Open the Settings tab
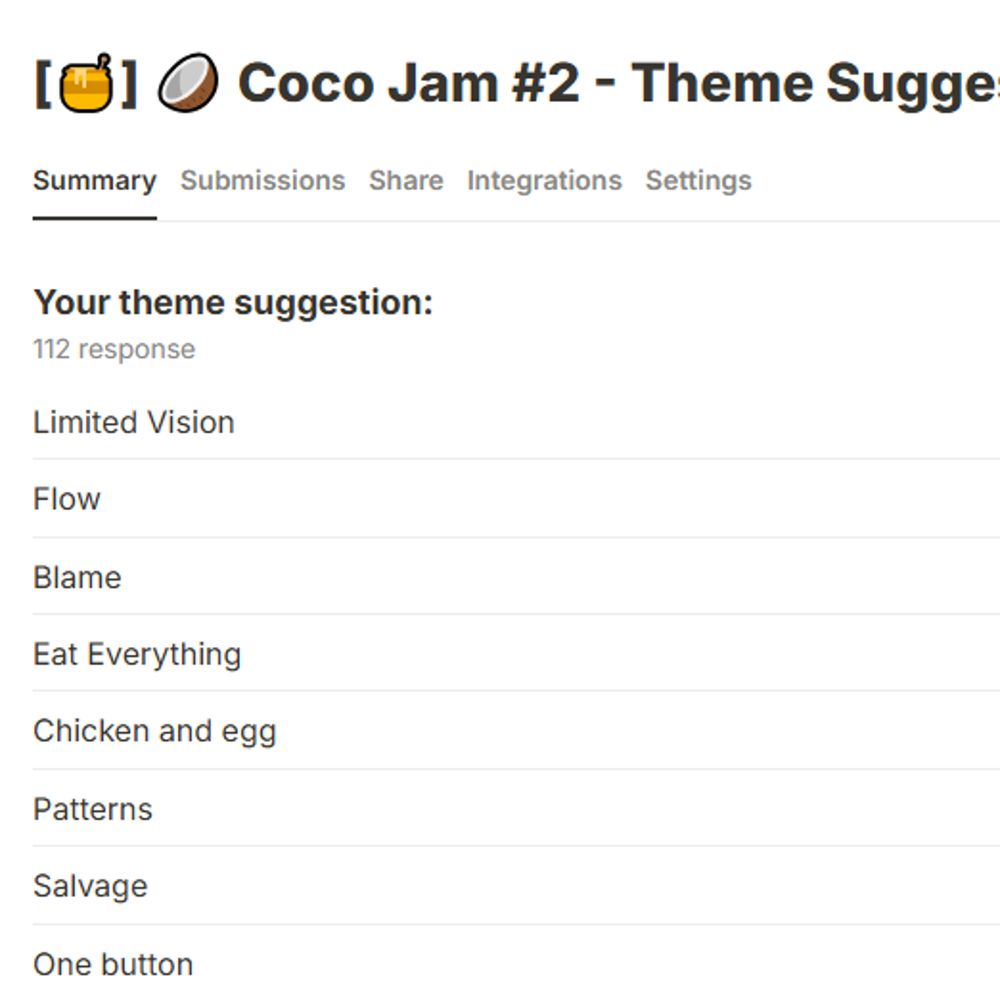 (x=698, y=180)
